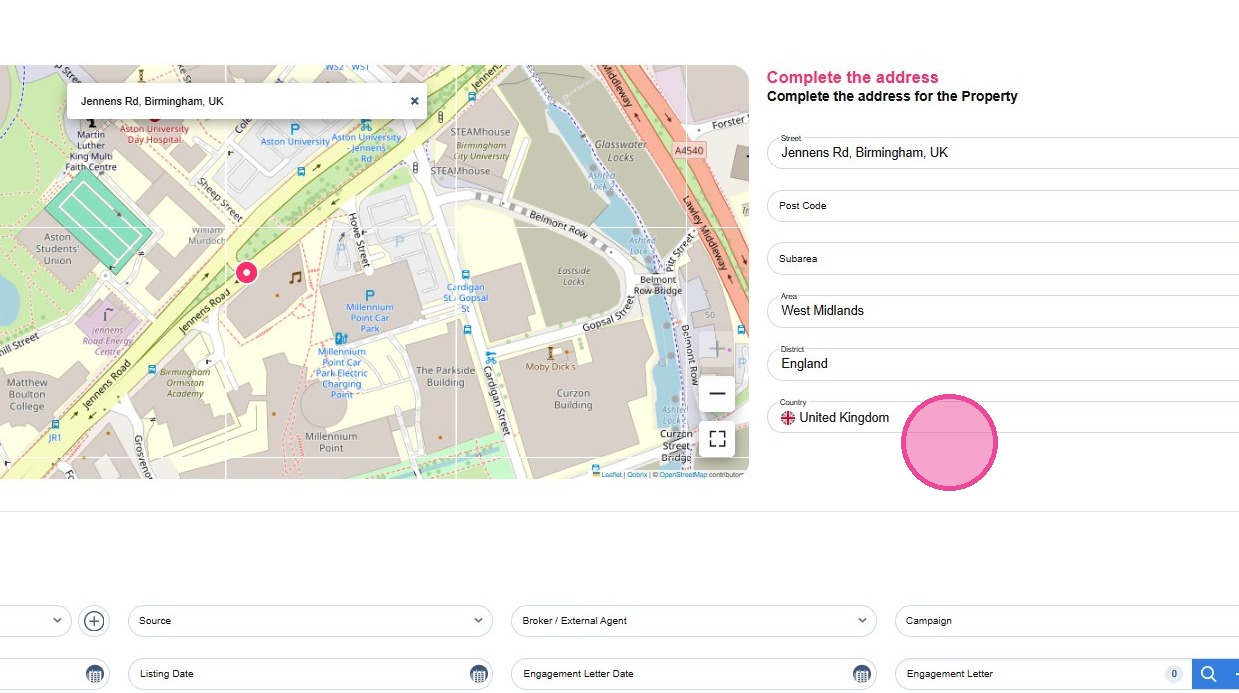Click the UK flag icon in Country field
Image resolution: width=1239 pixels, height=693 pixels.
tap(788, 418)
